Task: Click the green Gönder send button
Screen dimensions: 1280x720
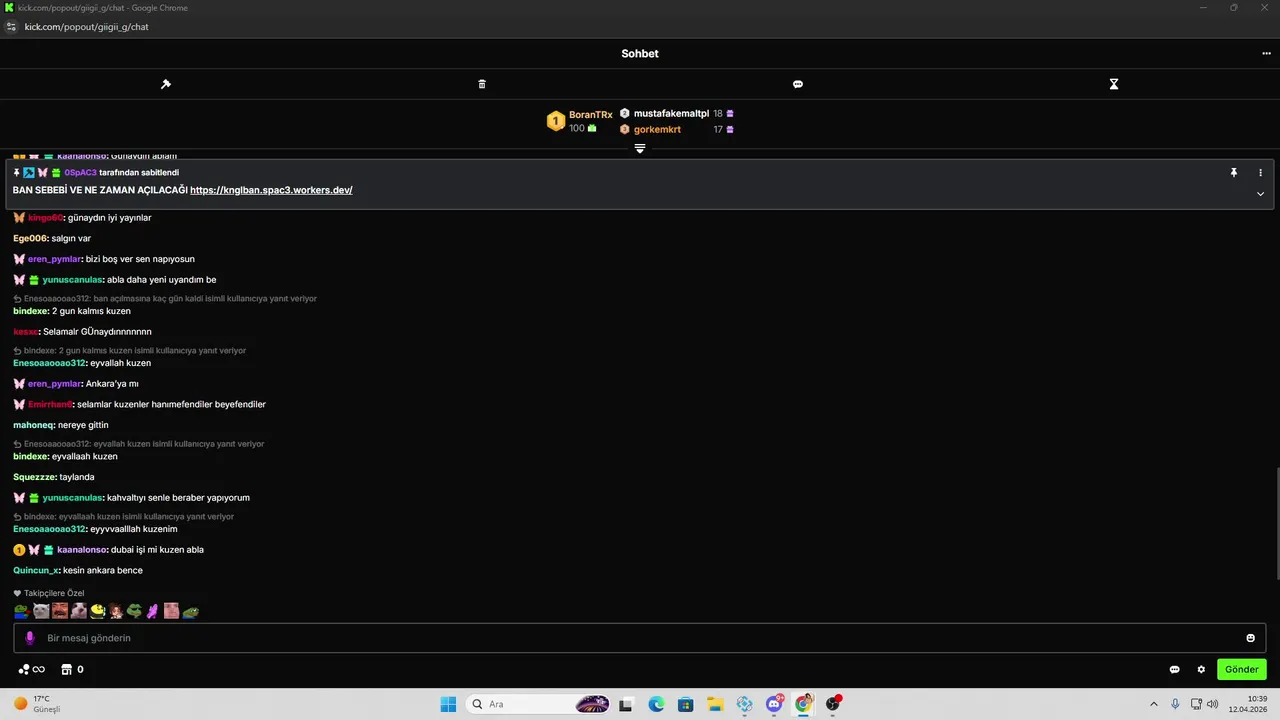Action: tap(1242, 670)
